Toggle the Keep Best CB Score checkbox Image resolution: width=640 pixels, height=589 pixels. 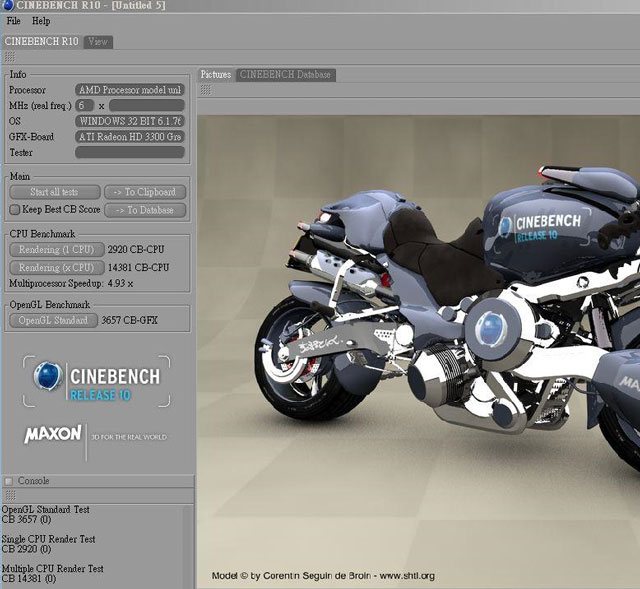tap(14, 210)
